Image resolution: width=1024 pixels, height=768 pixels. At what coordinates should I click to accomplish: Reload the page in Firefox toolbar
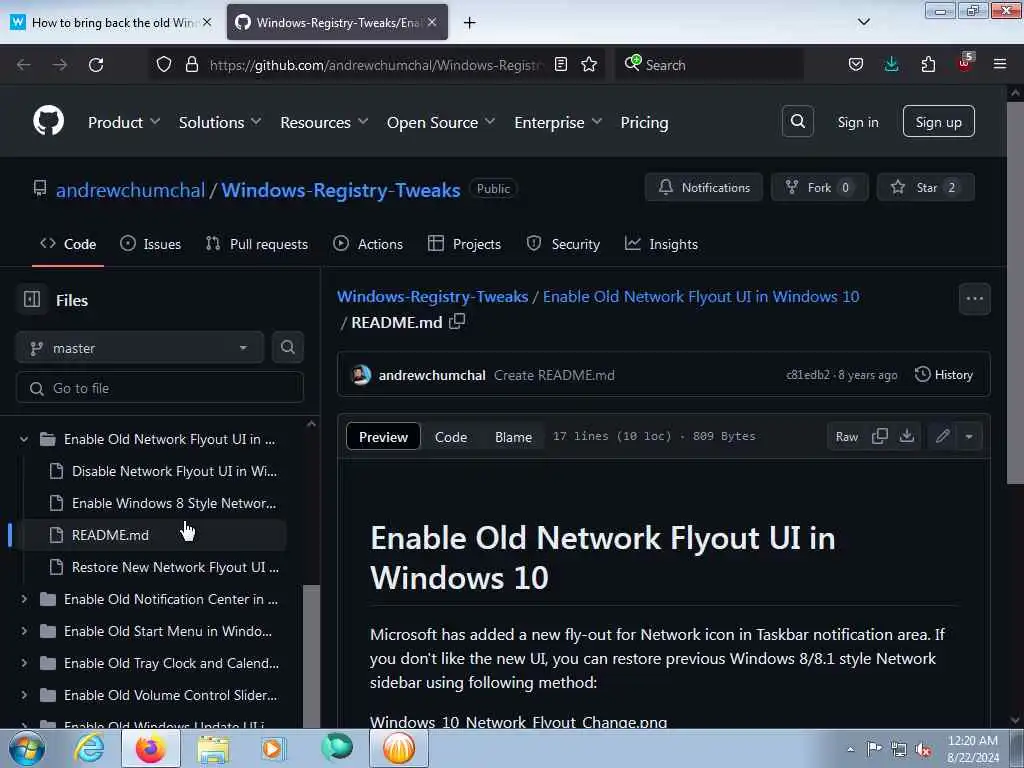[96, 65]
